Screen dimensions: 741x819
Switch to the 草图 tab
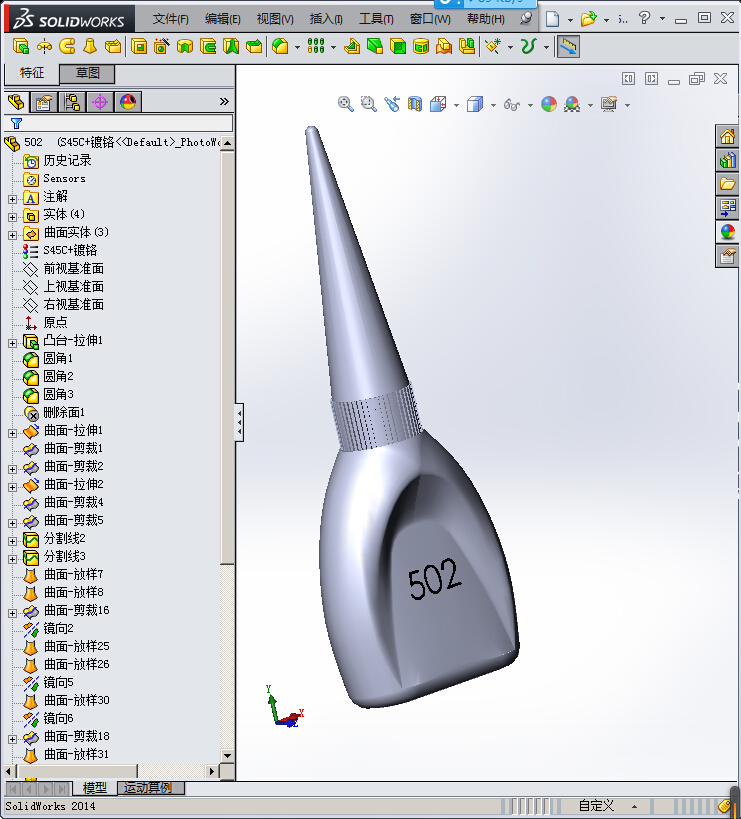pyautogui.click(x=87, y=74)
